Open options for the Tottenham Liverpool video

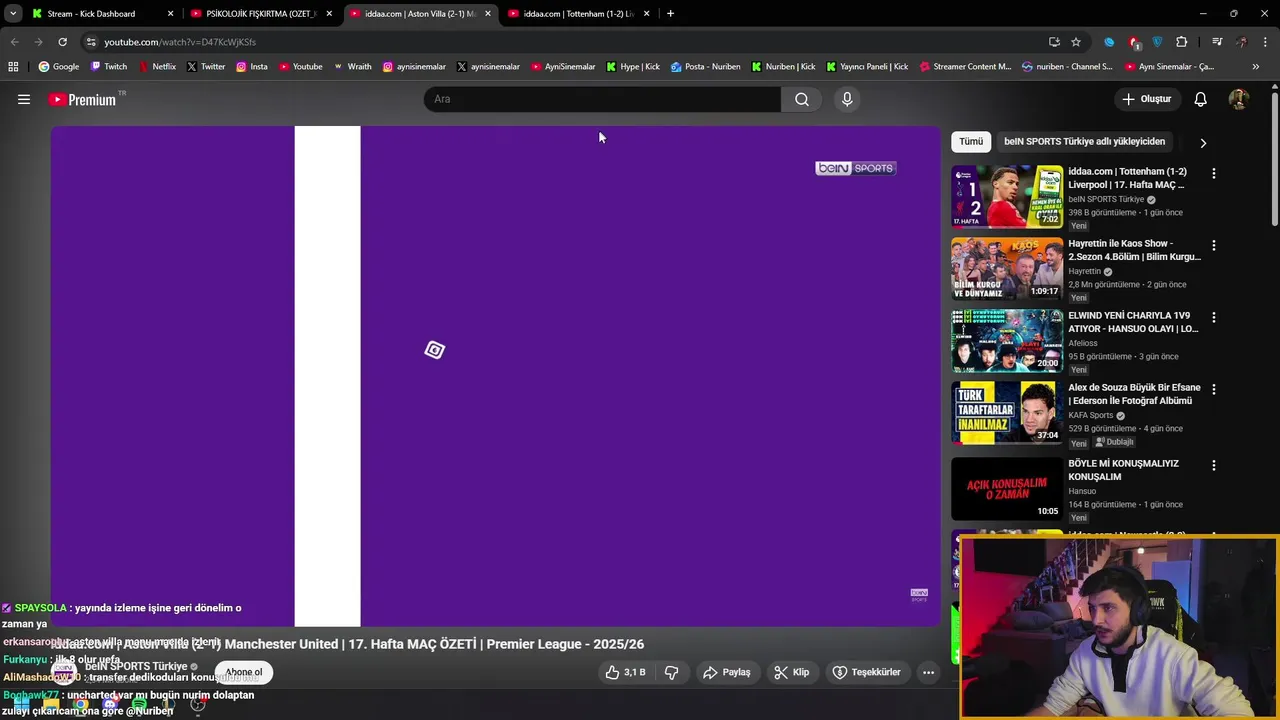coord(1214,173)
